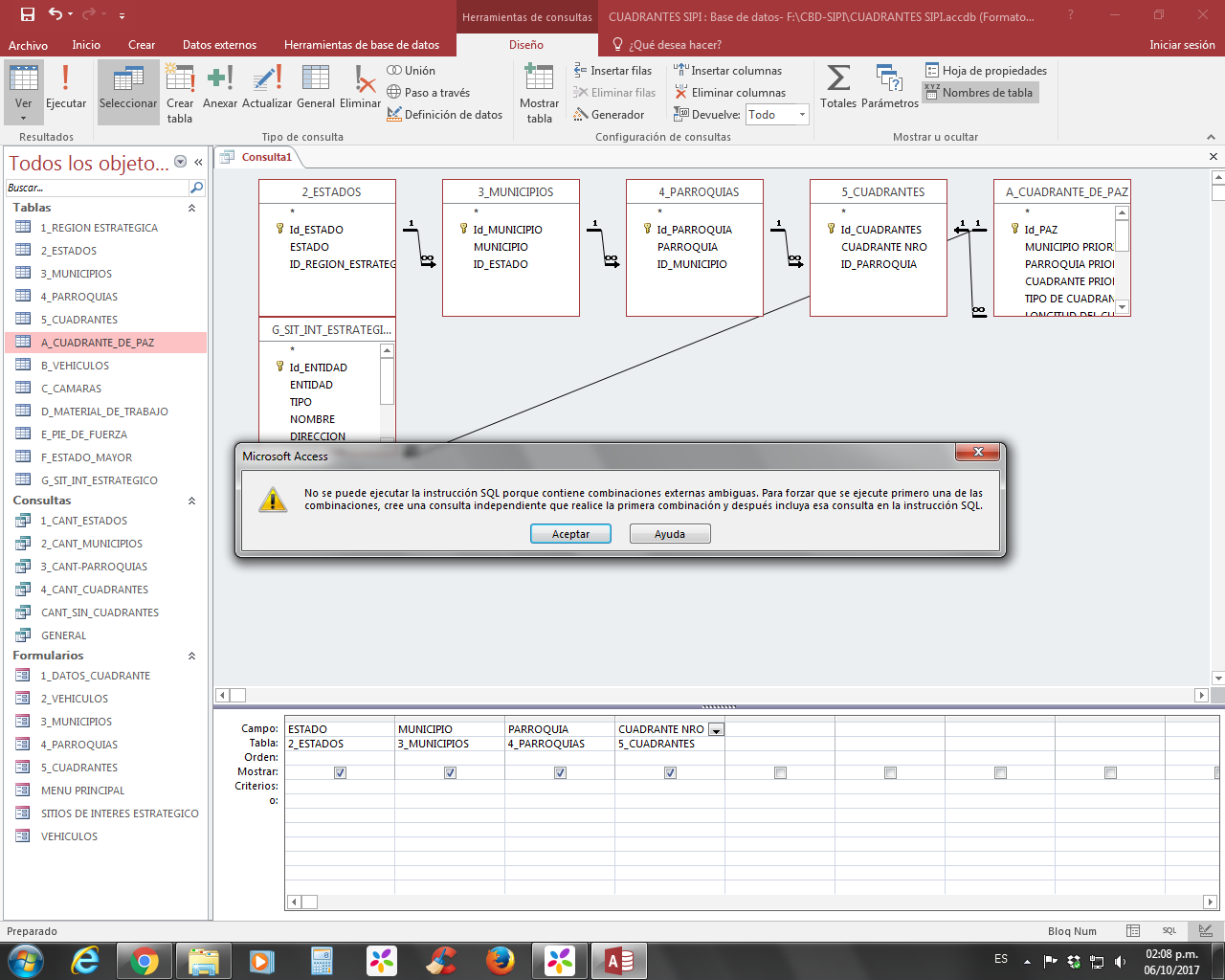
Task: Open the Todos los objetos dropdown menu
Action: point(180,162)
